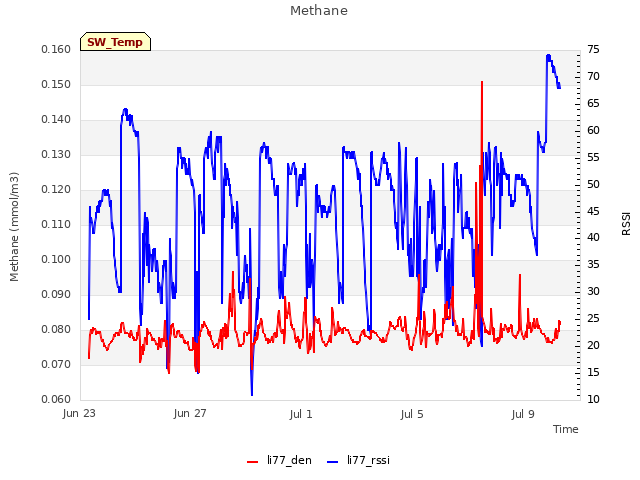Click the 0.160 left axis value
The height and width of the screenshot is (480, 640).
click(x=56, y=49)
